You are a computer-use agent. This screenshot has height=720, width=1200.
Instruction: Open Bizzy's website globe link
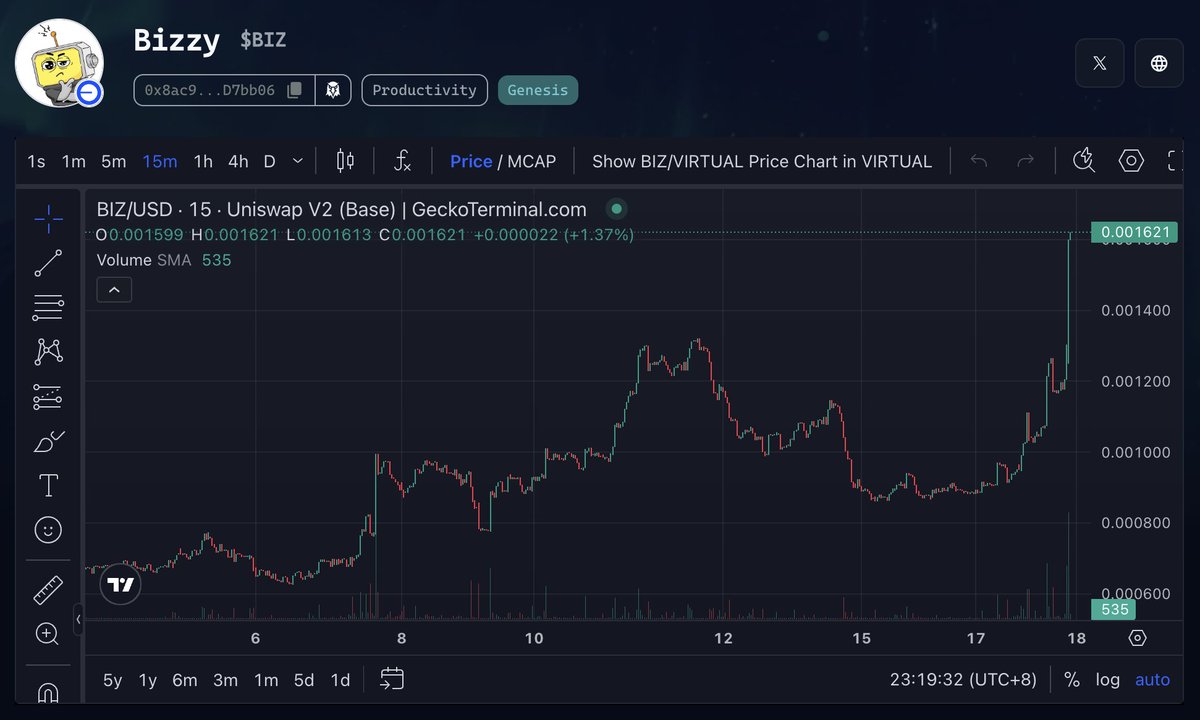(1159, 63)
